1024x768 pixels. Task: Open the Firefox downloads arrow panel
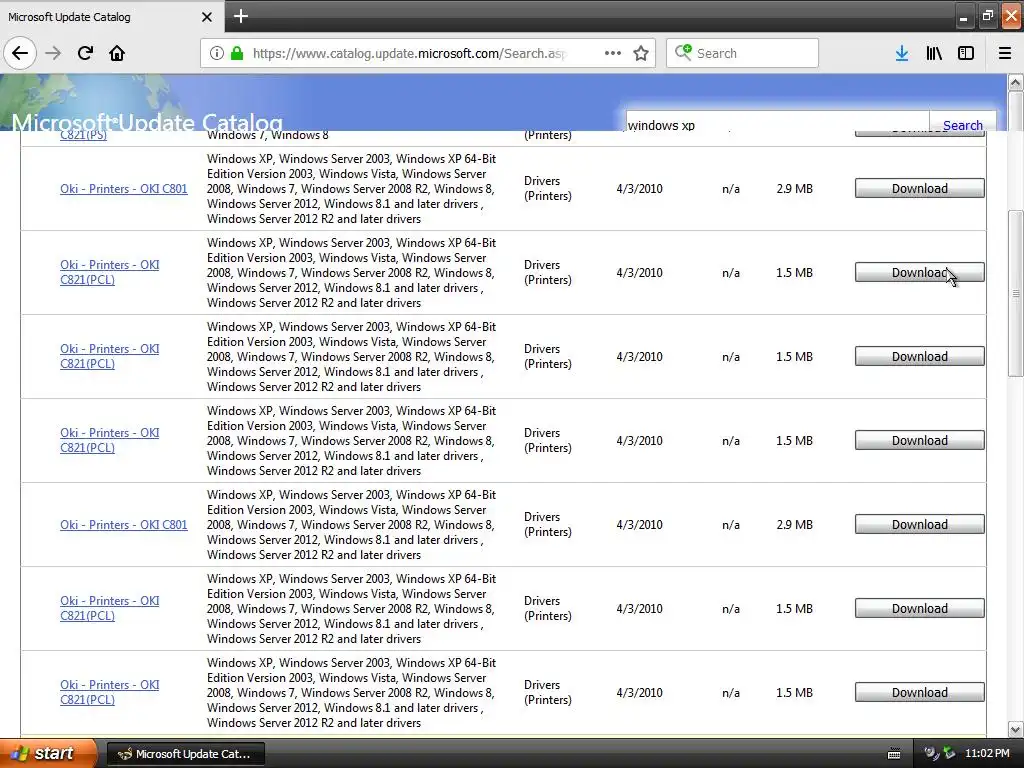click(x=902, y=53)
